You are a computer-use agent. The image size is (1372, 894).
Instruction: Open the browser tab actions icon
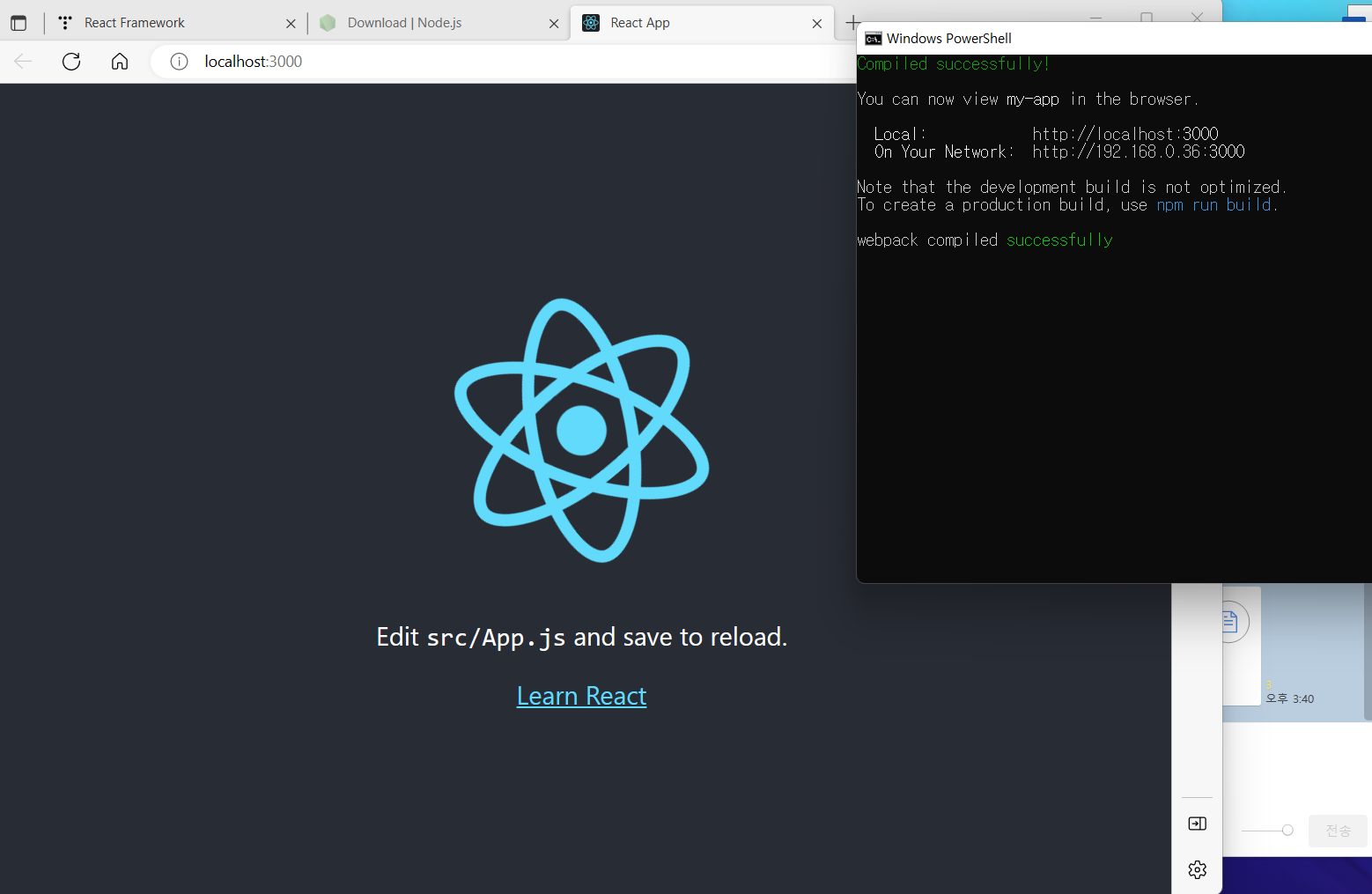(18, 23)
